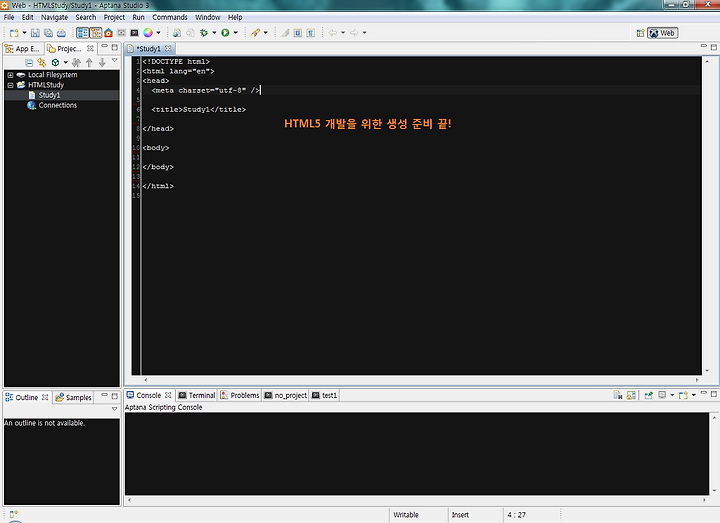The image size is (720, 523).
Task: Click Collapse All icon in Project Explorer
Action: tap(29, 62)
